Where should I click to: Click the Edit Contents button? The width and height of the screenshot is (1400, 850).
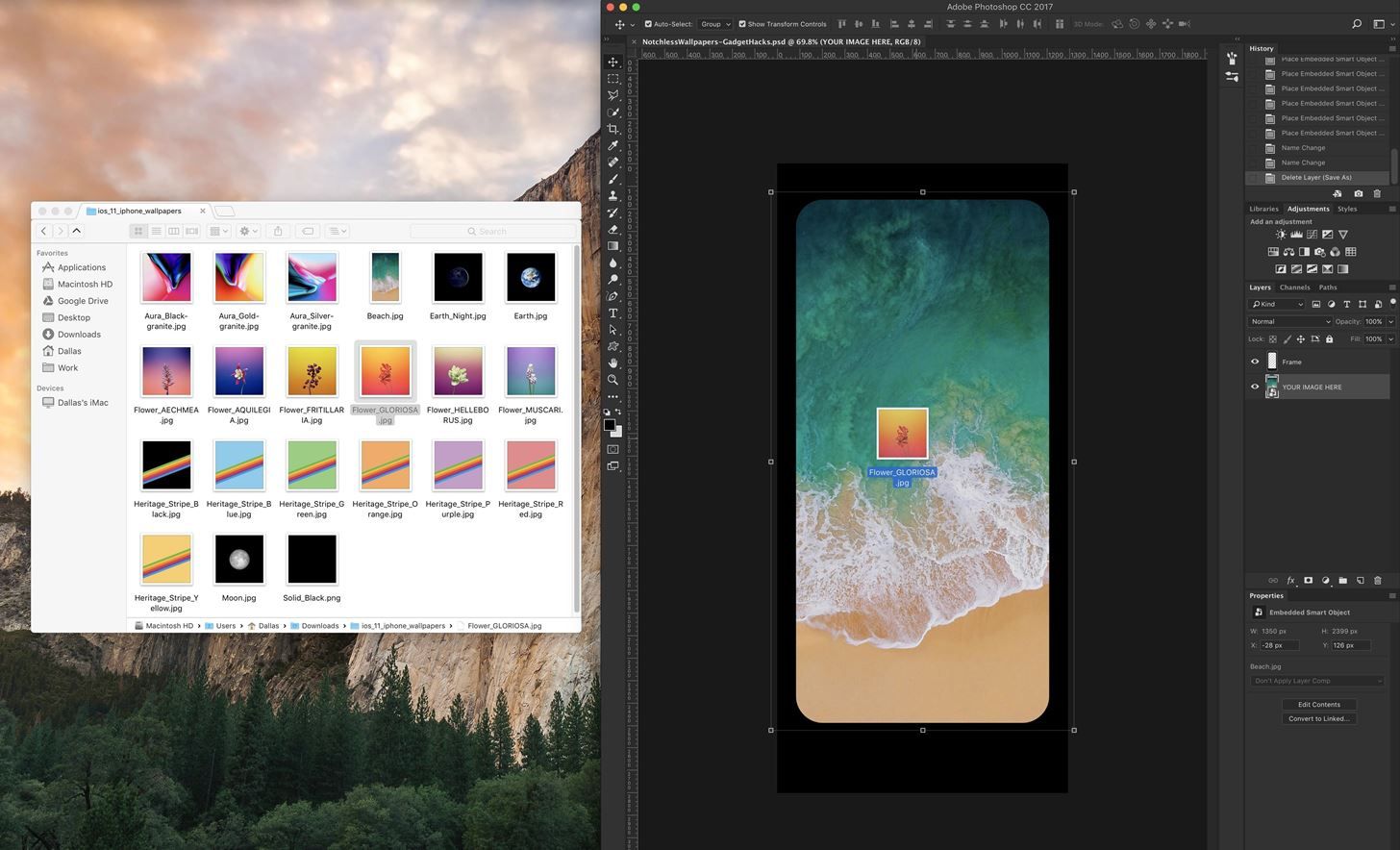(x=1318, y=704)
